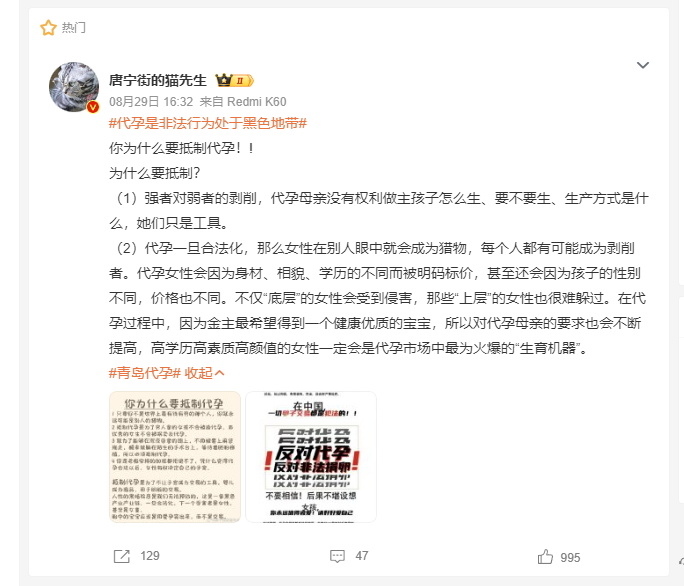Open username 唐宁街的猫先生 profile
Image resolution: width=684 pixels, height=586 pixels.
coord(157,80)
